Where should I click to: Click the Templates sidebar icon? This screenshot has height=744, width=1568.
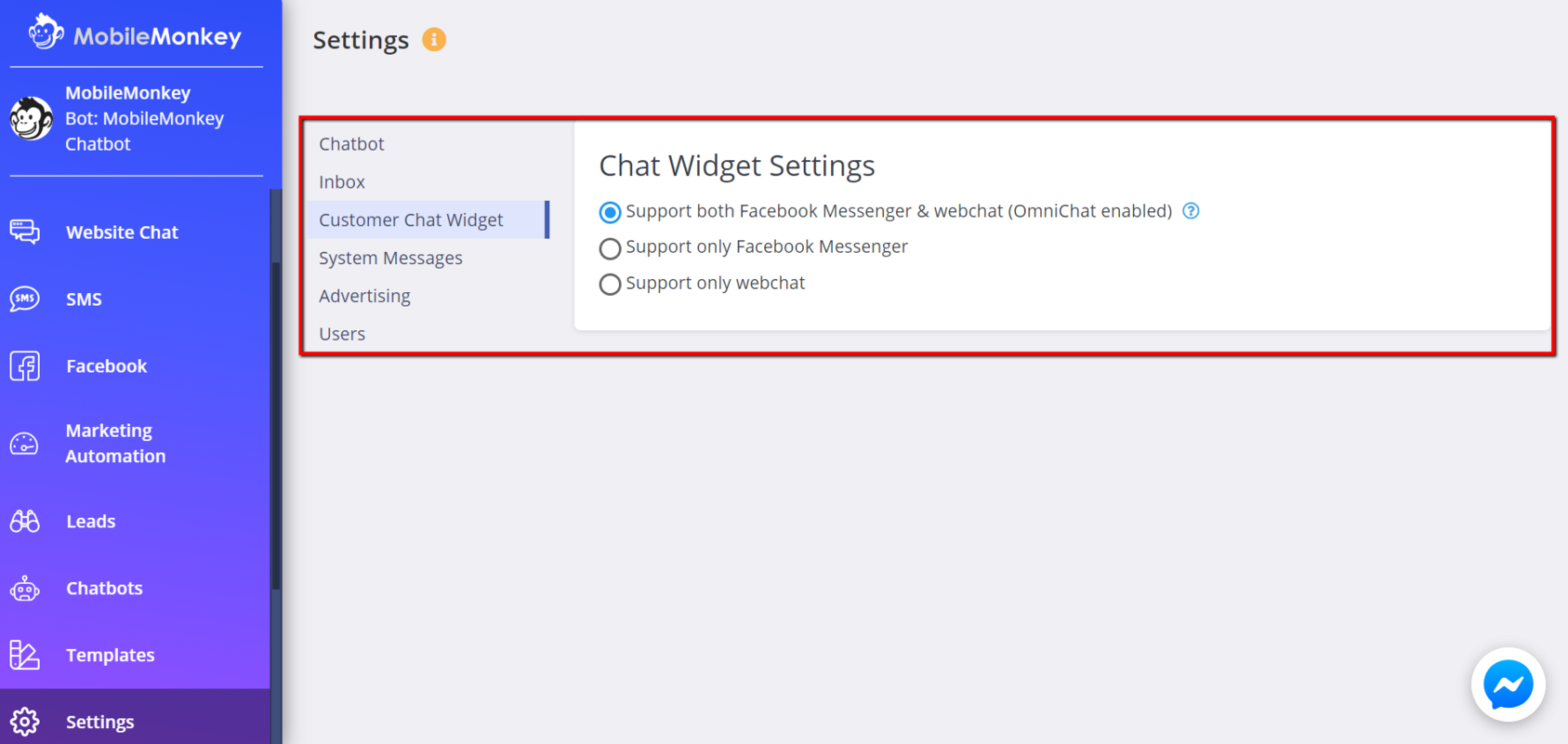(24, 655)
